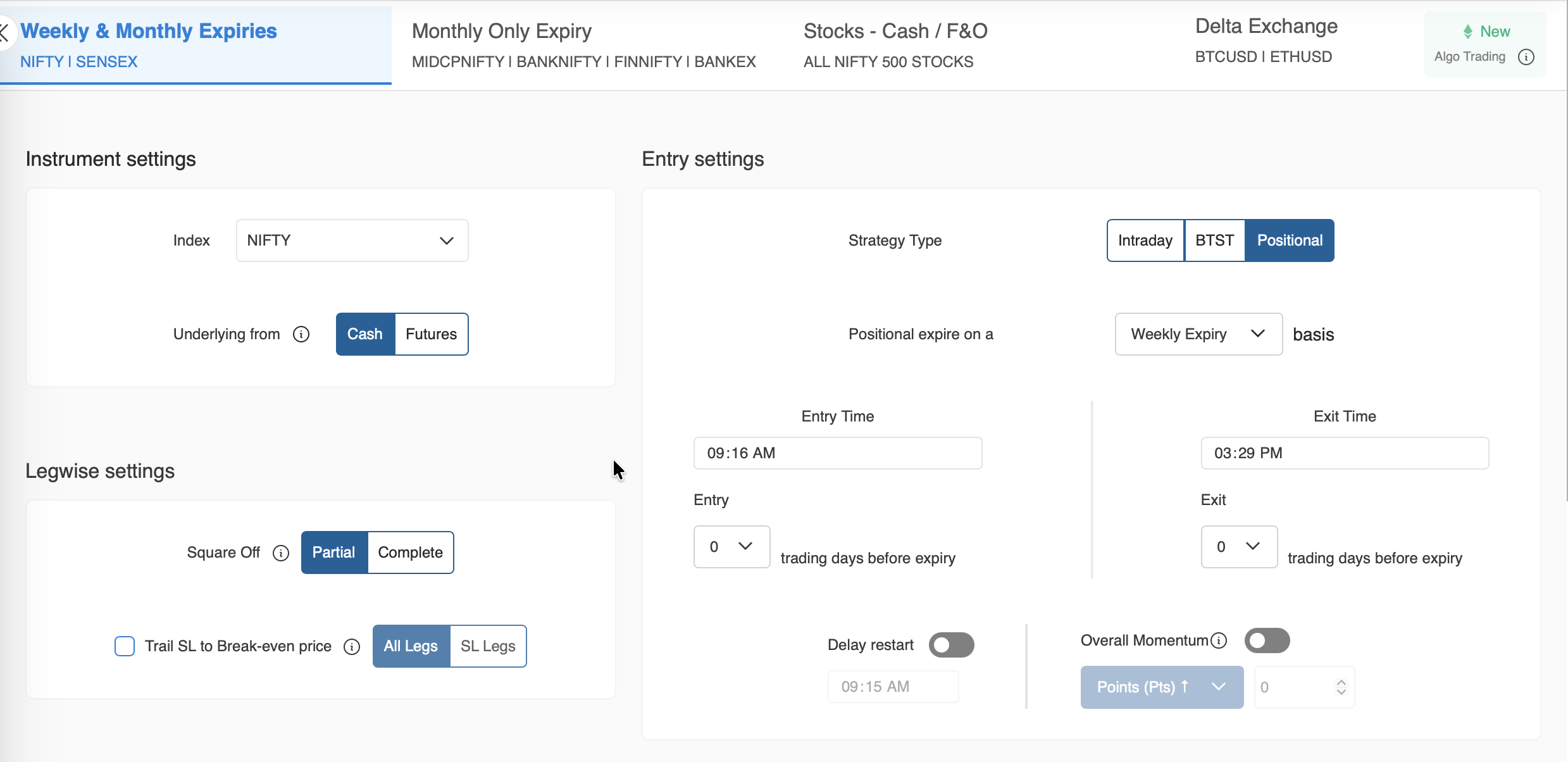Click the back arrow at top left

click(5, 33)
